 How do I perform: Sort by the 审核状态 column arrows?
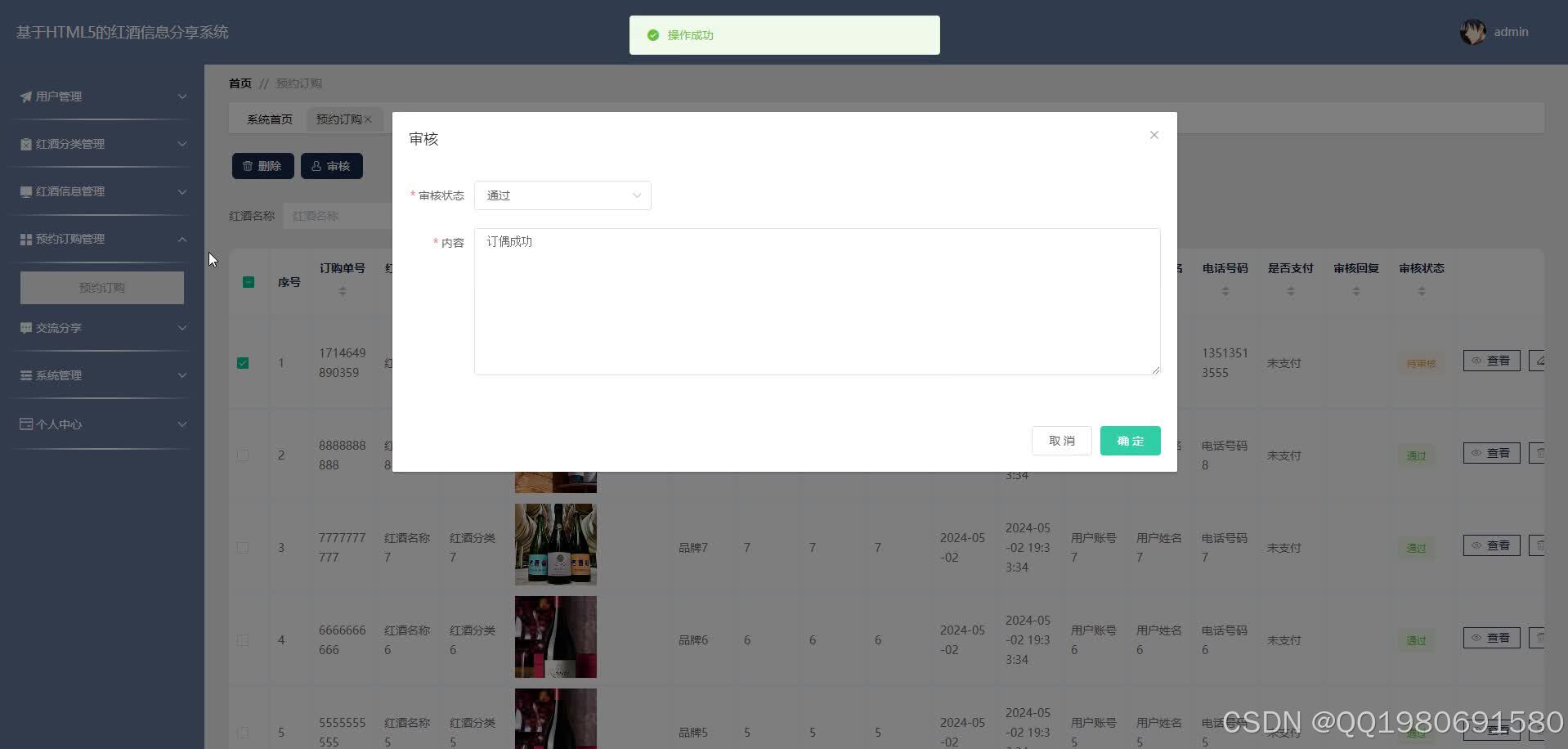1421,291
